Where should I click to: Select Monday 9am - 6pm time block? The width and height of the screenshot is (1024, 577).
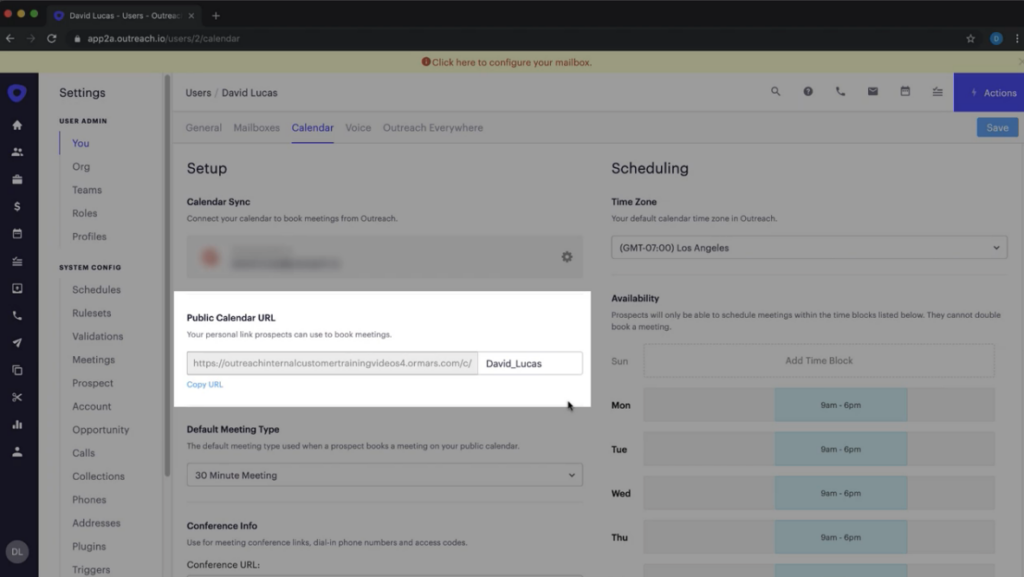tap(840, 405)
